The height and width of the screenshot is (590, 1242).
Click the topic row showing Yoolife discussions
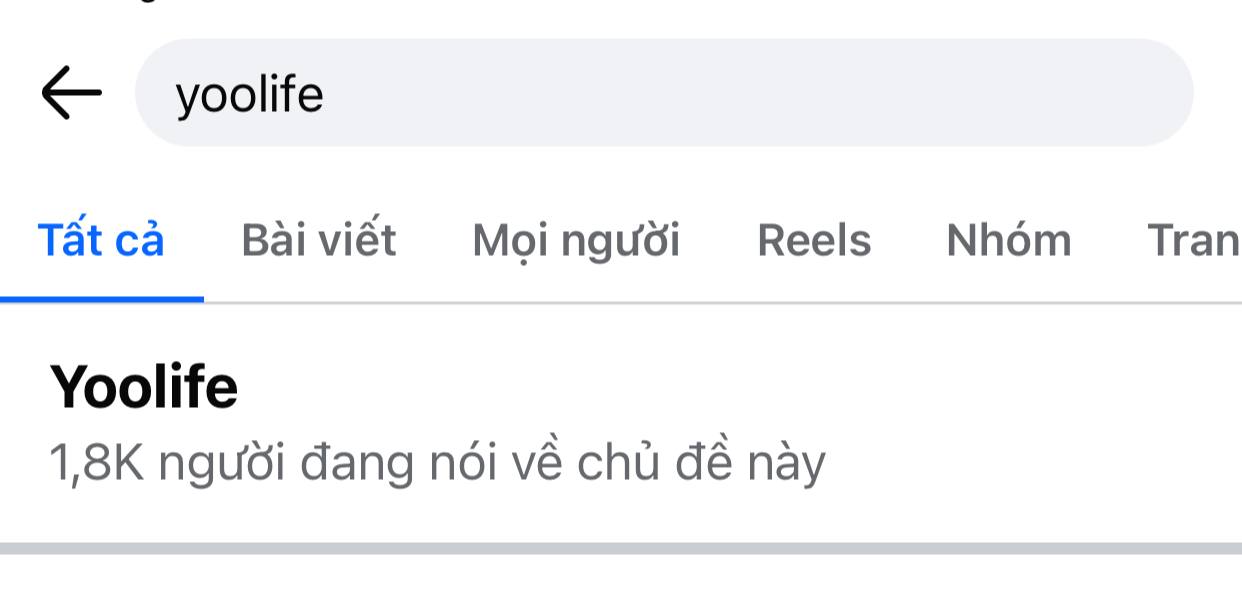621,424
